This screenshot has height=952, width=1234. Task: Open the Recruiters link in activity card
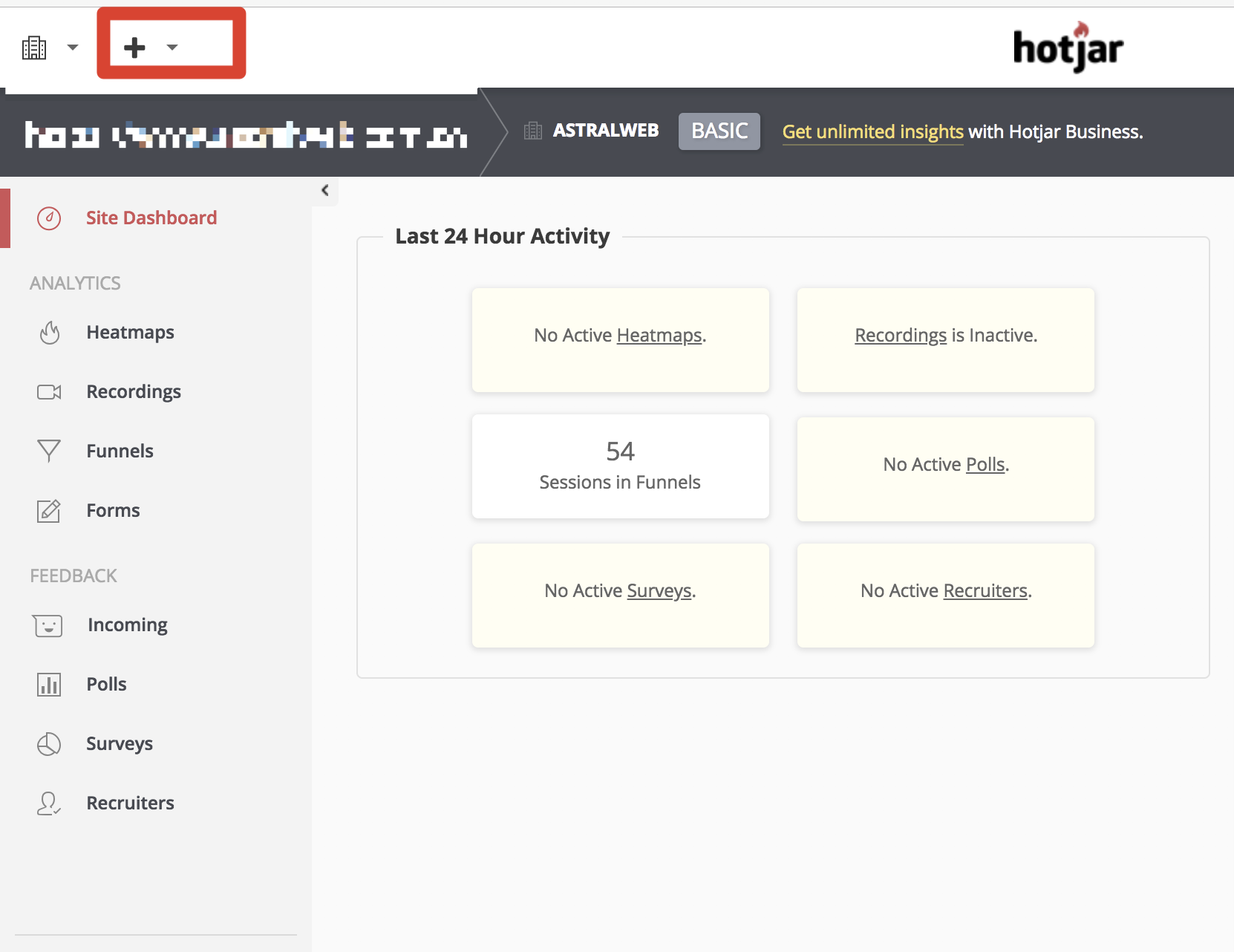click(x=985, y=591)
